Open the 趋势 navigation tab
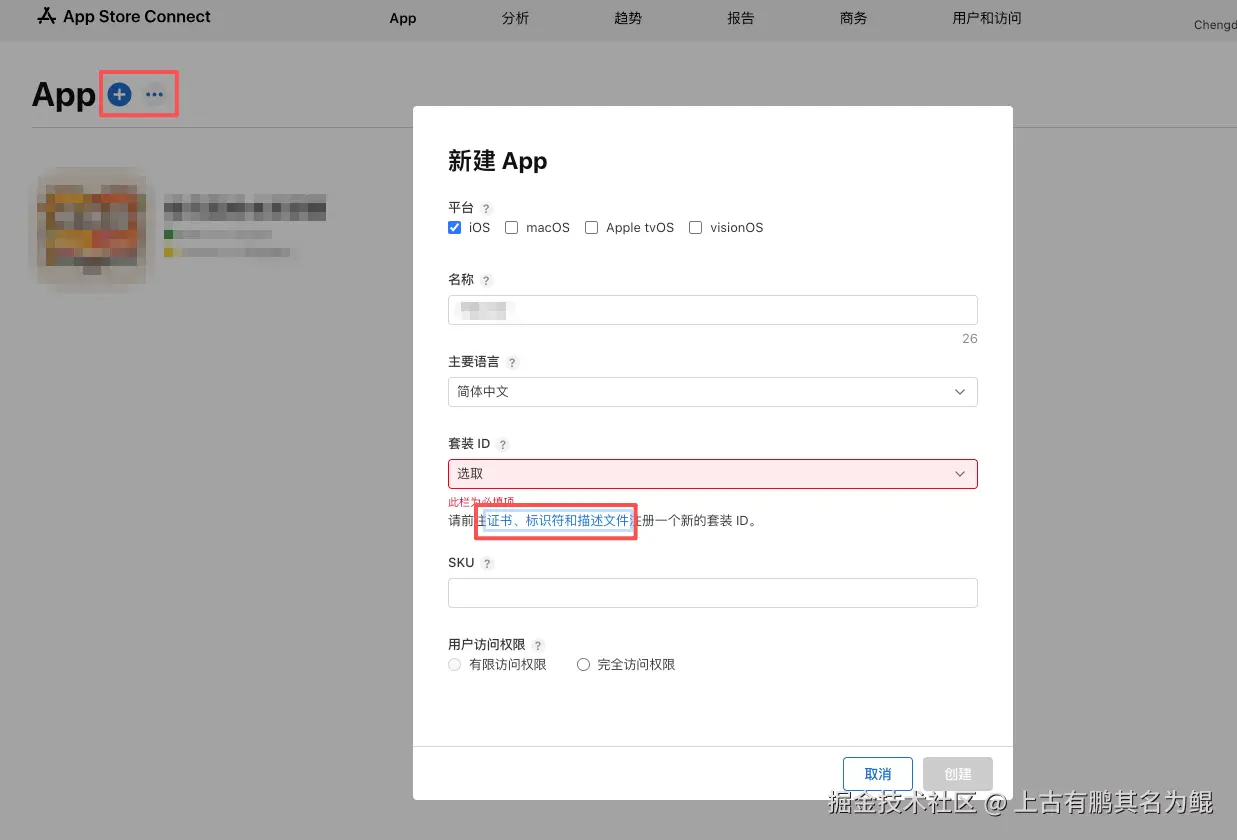Screen dimensions: 1237x840 pos(628,18)
